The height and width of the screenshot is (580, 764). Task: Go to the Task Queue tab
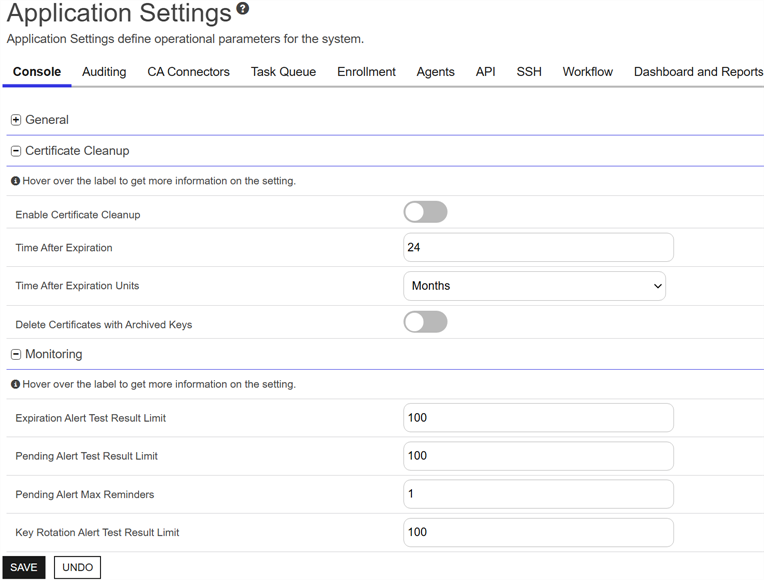pos(283,72)
